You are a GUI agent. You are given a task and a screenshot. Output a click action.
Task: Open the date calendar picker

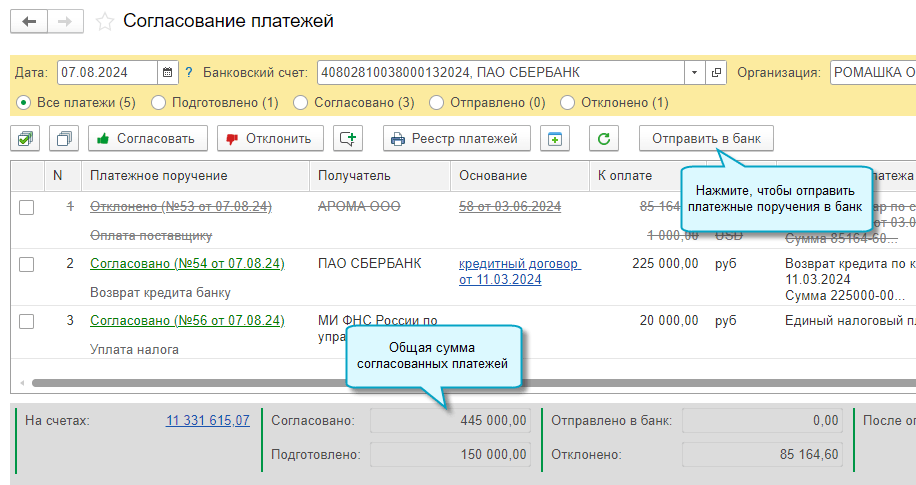[x=167, y=72]
